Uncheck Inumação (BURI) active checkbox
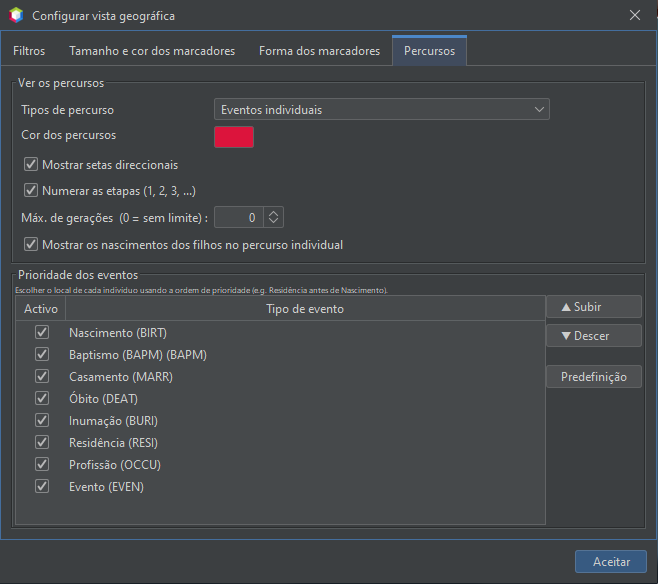This screenshot has height=584, width=658. (x=42, y=420)
